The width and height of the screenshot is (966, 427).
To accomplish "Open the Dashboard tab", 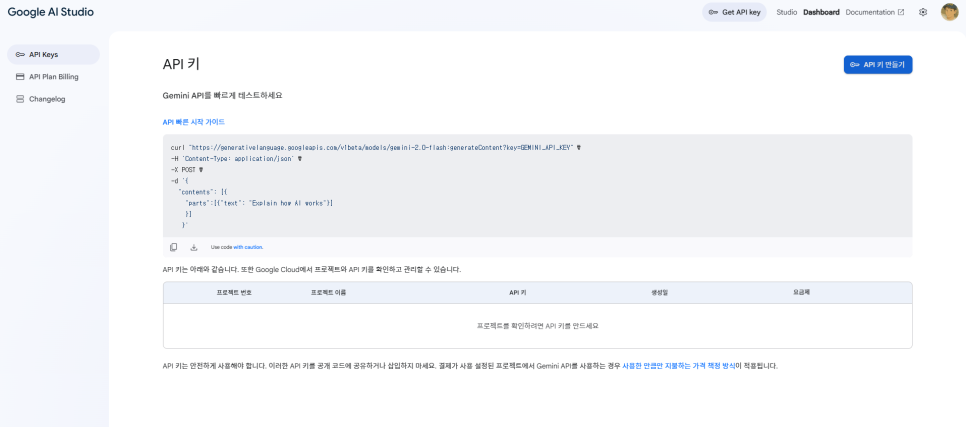I will pos(821,12).
